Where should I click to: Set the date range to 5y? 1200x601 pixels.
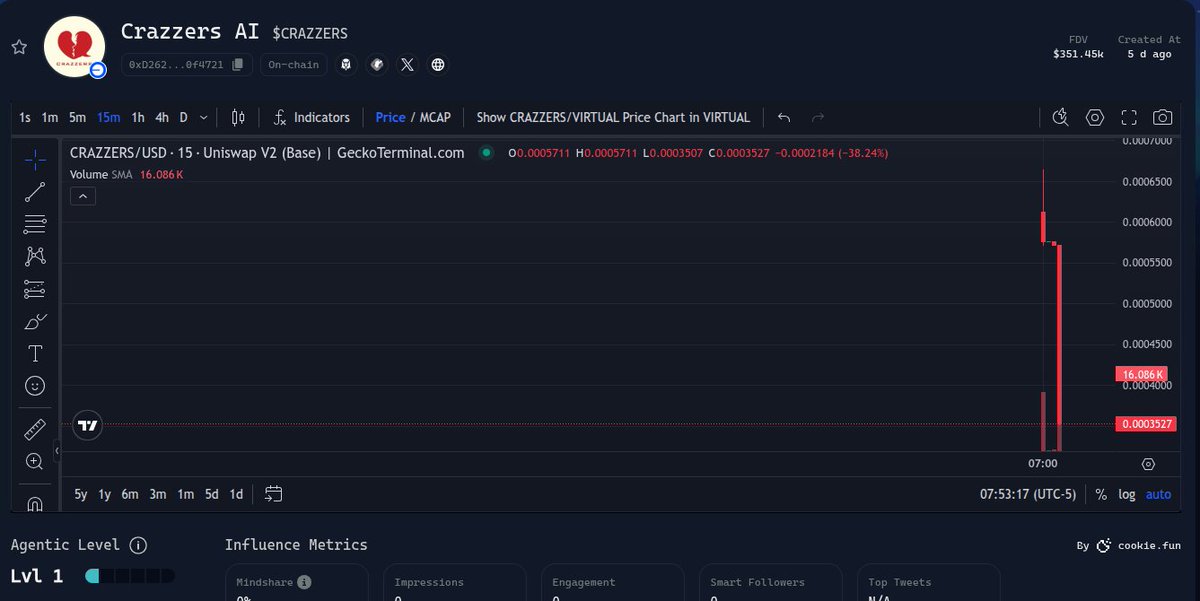click(81, 494)
